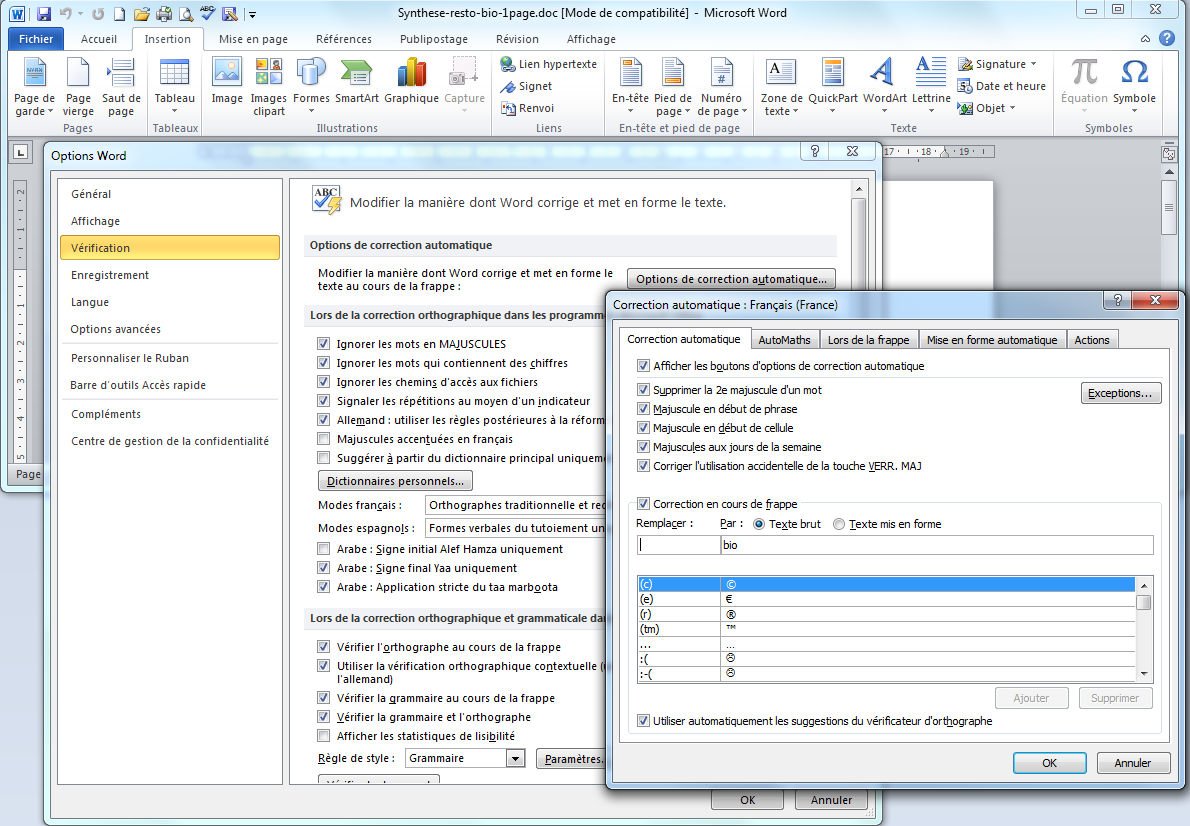Viewport: 1190px width, 826px height.
Task: Switch to the AutoMaths tab
Action: [784, 340]
